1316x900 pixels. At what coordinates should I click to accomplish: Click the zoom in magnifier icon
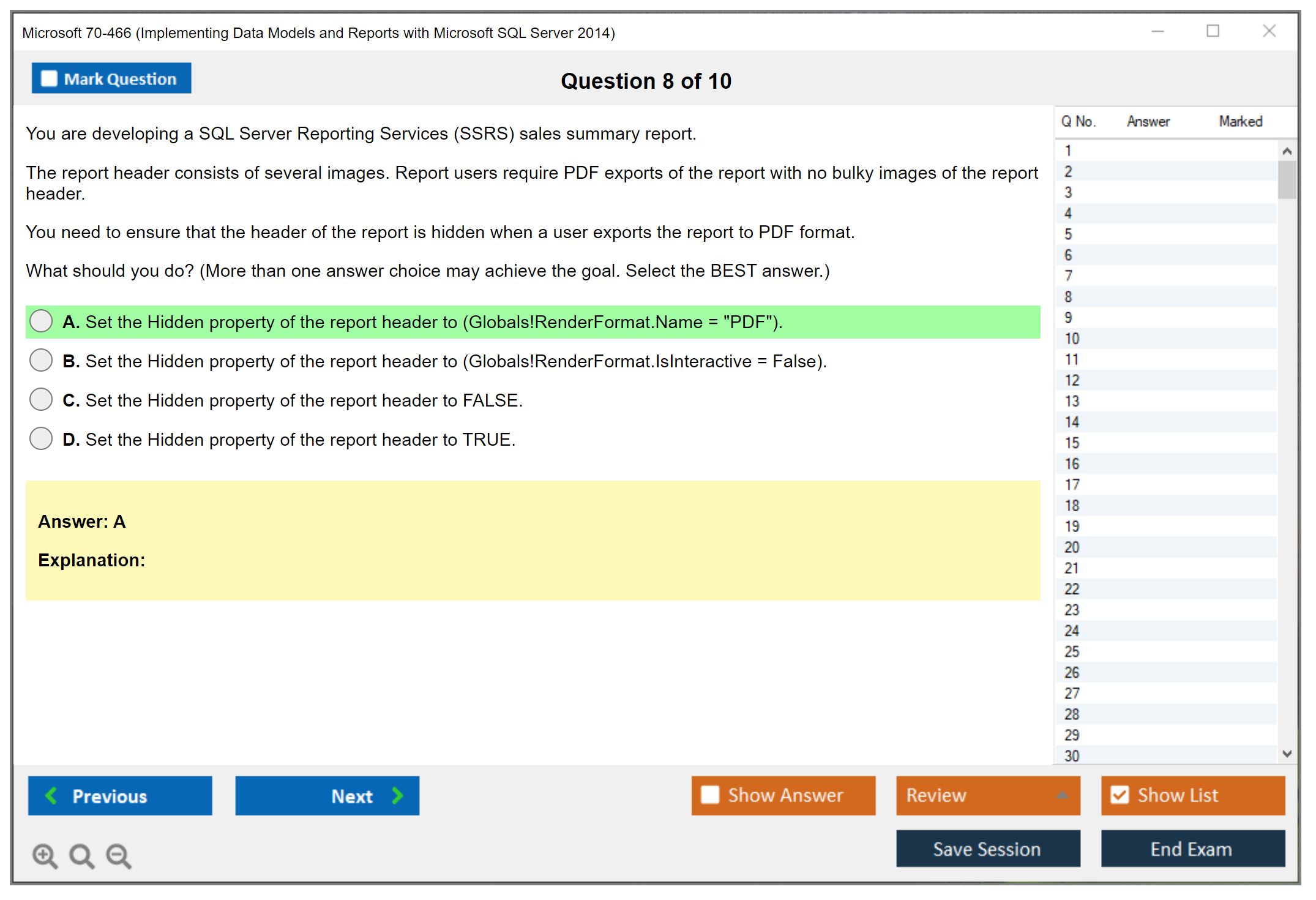pos(45,855)
